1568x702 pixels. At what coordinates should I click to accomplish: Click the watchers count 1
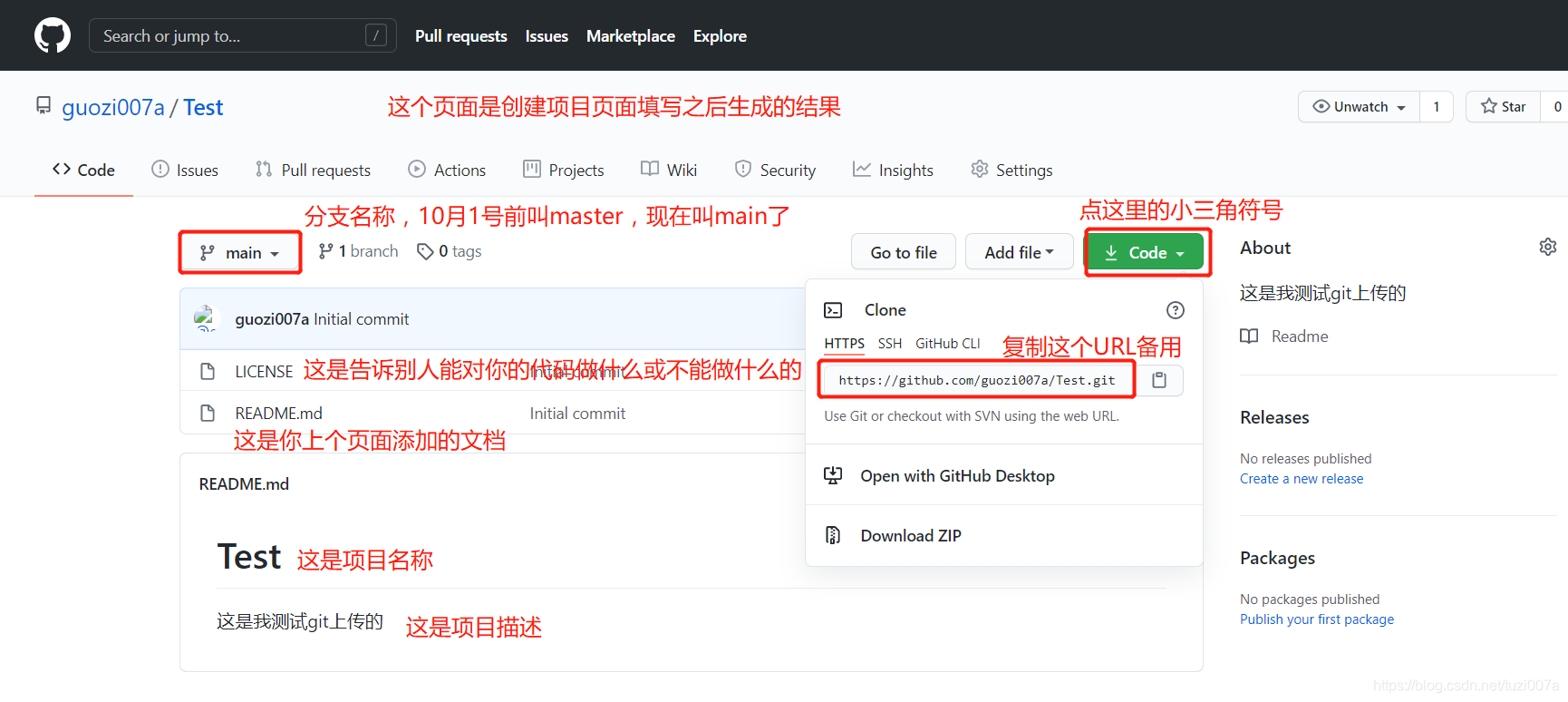(x=1436, y=106)
